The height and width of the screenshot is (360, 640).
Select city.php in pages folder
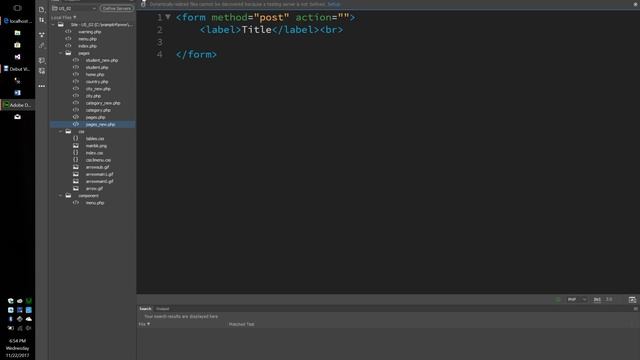pyautogui.click(x=93, y=96)
